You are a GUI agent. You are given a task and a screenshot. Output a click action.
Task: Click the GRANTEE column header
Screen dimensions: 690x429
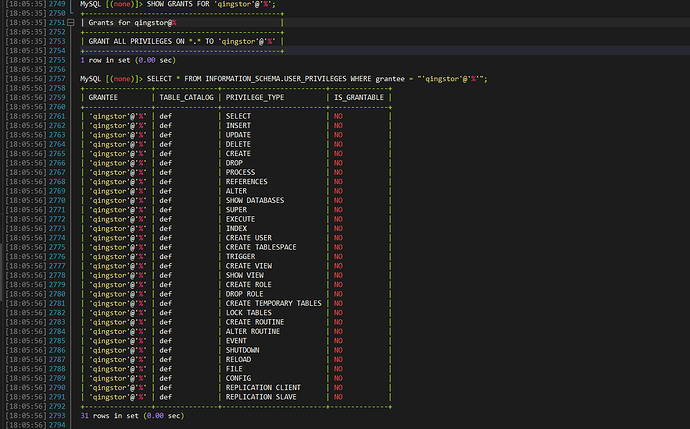click(x=103, y=98)
